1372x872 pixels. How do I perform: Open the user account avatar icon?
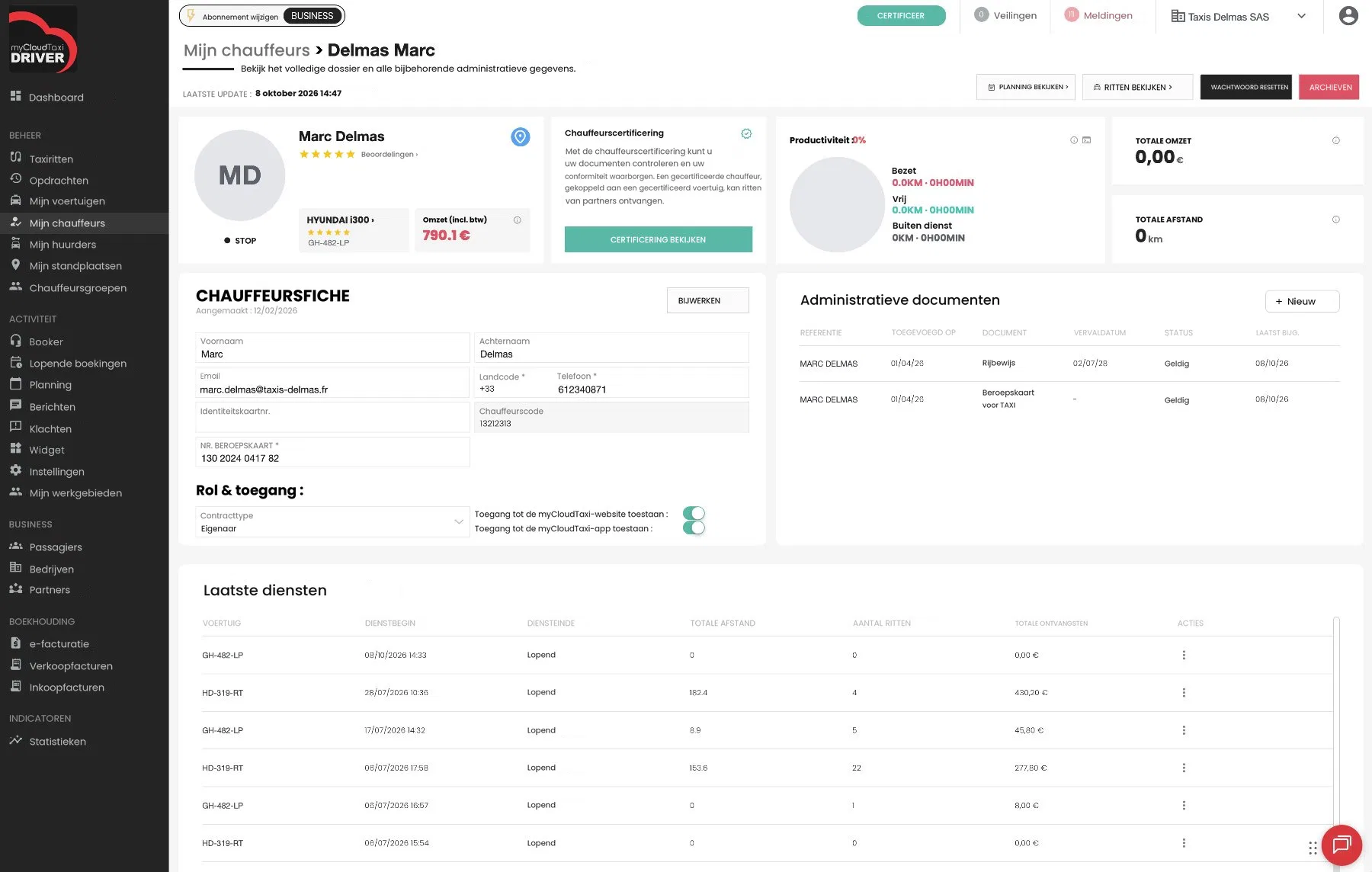1348,15
